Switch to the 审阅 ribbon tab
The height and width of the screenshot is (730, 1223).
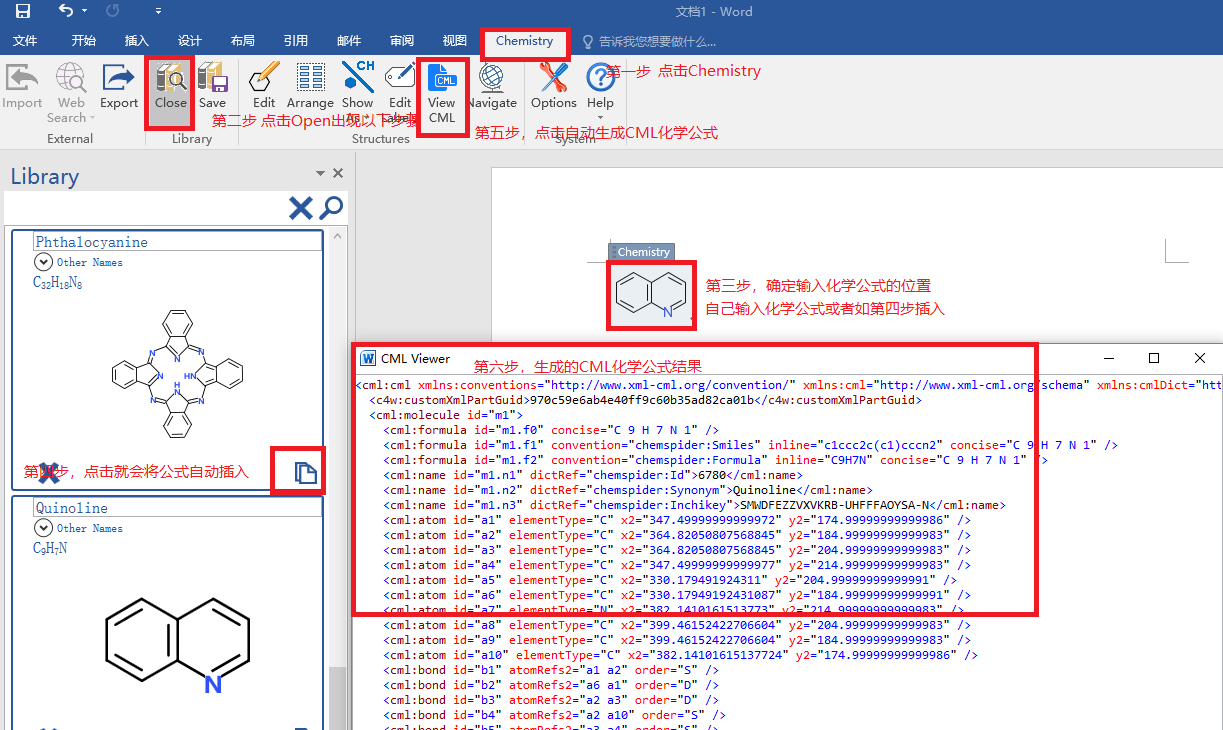click(402, 41)
